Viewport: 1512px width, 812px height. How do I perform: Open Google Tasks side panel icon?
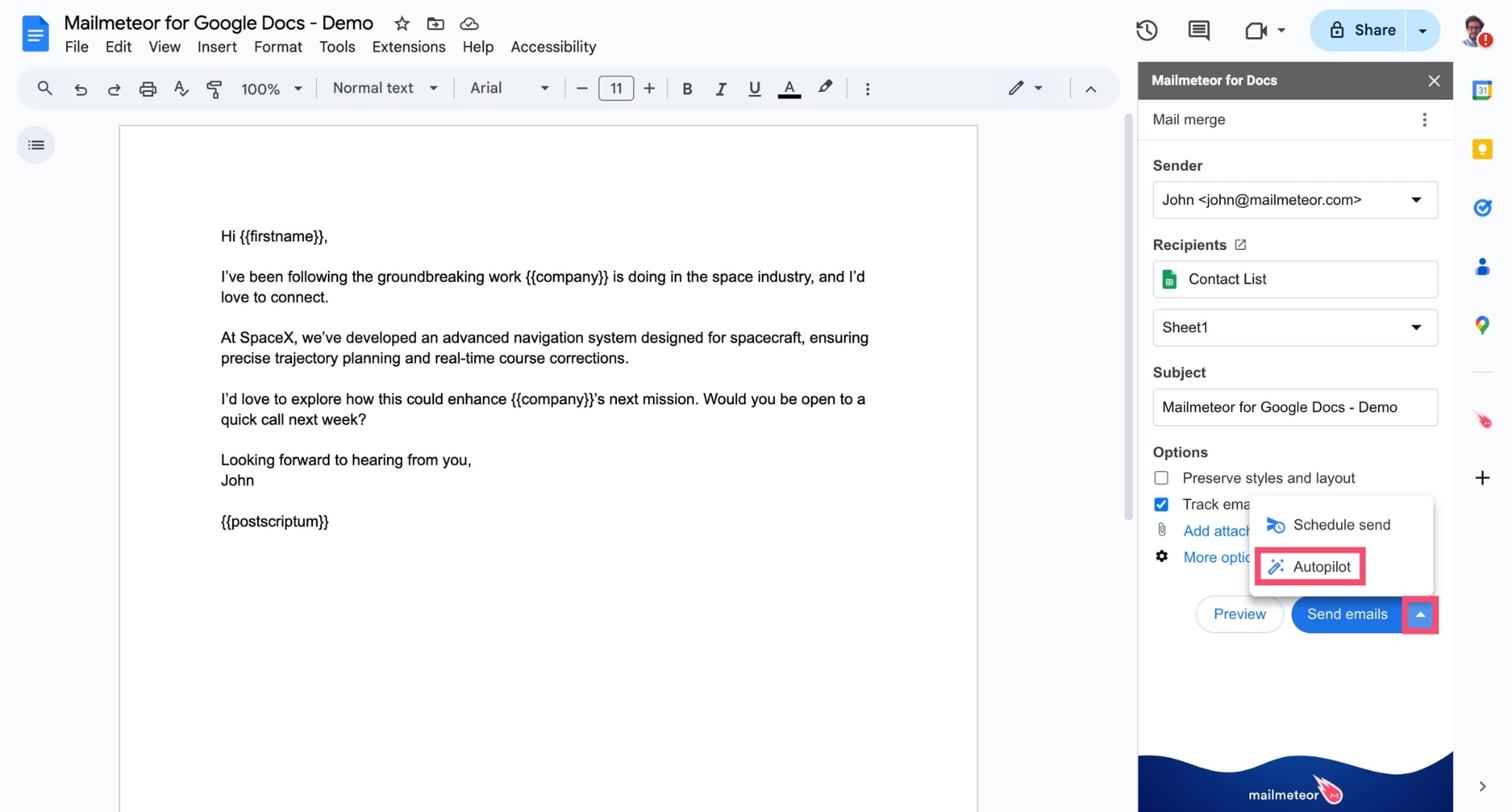(1482, 208)
